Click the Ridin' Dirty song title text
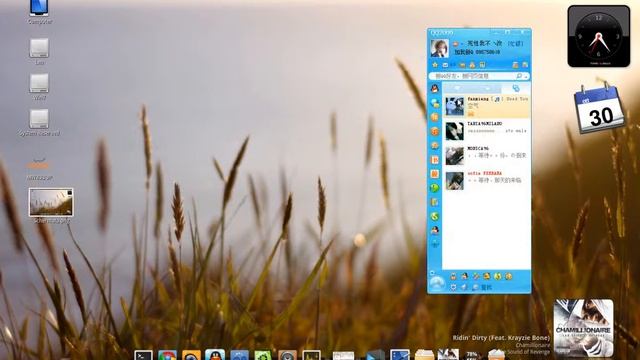 click(x=501, y=338)
